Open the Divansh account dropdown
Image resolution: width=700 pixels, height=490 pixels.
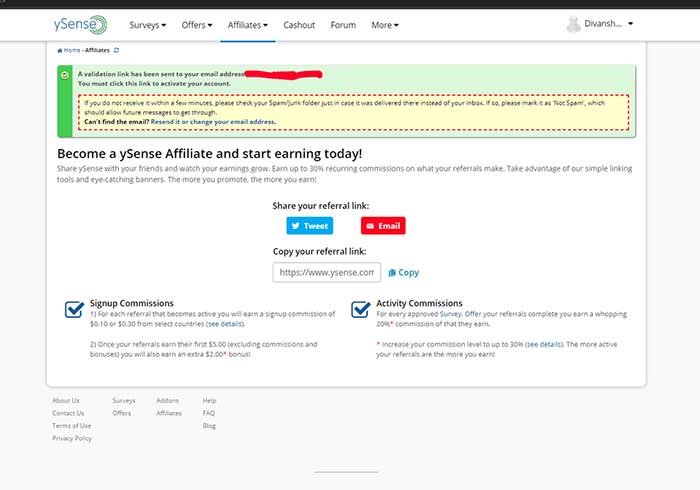point(608,24)
